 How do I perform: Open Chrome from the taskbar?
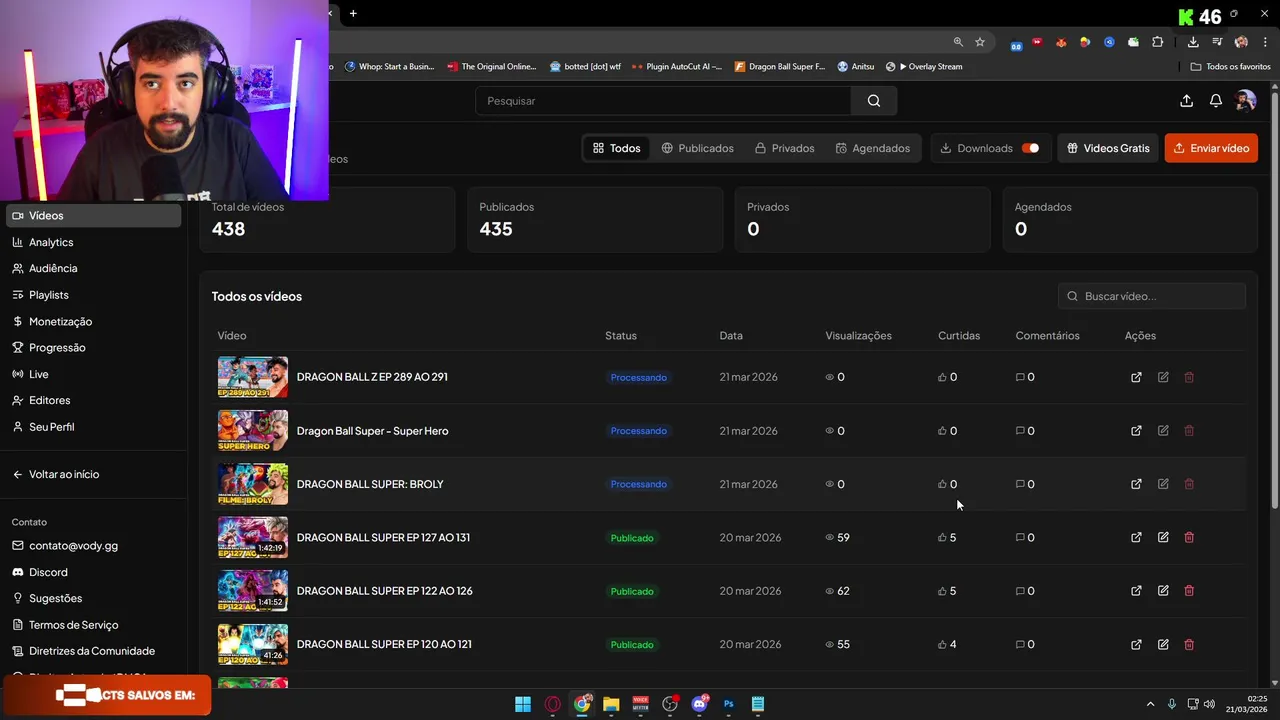pos(582,704)
